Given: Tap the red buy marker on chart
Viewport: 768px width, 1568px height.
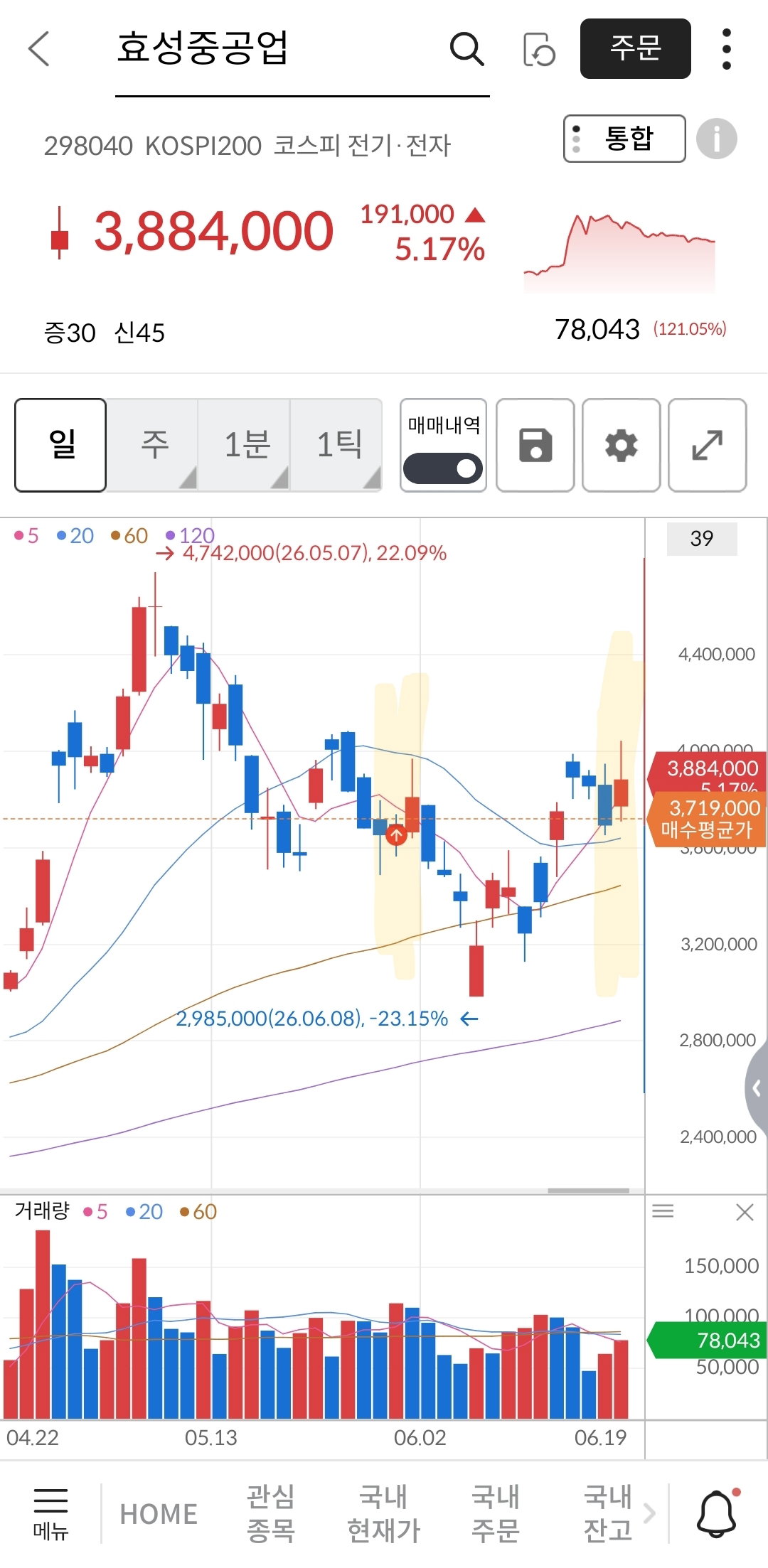Looking at the screenshot, I should click(396, 834).
